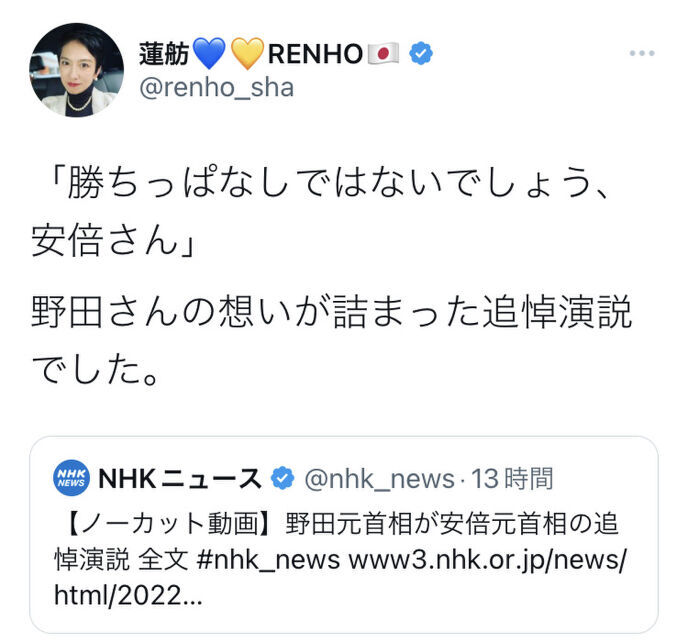Click the blue verified badge beside RENHO

tap(421, 53)
